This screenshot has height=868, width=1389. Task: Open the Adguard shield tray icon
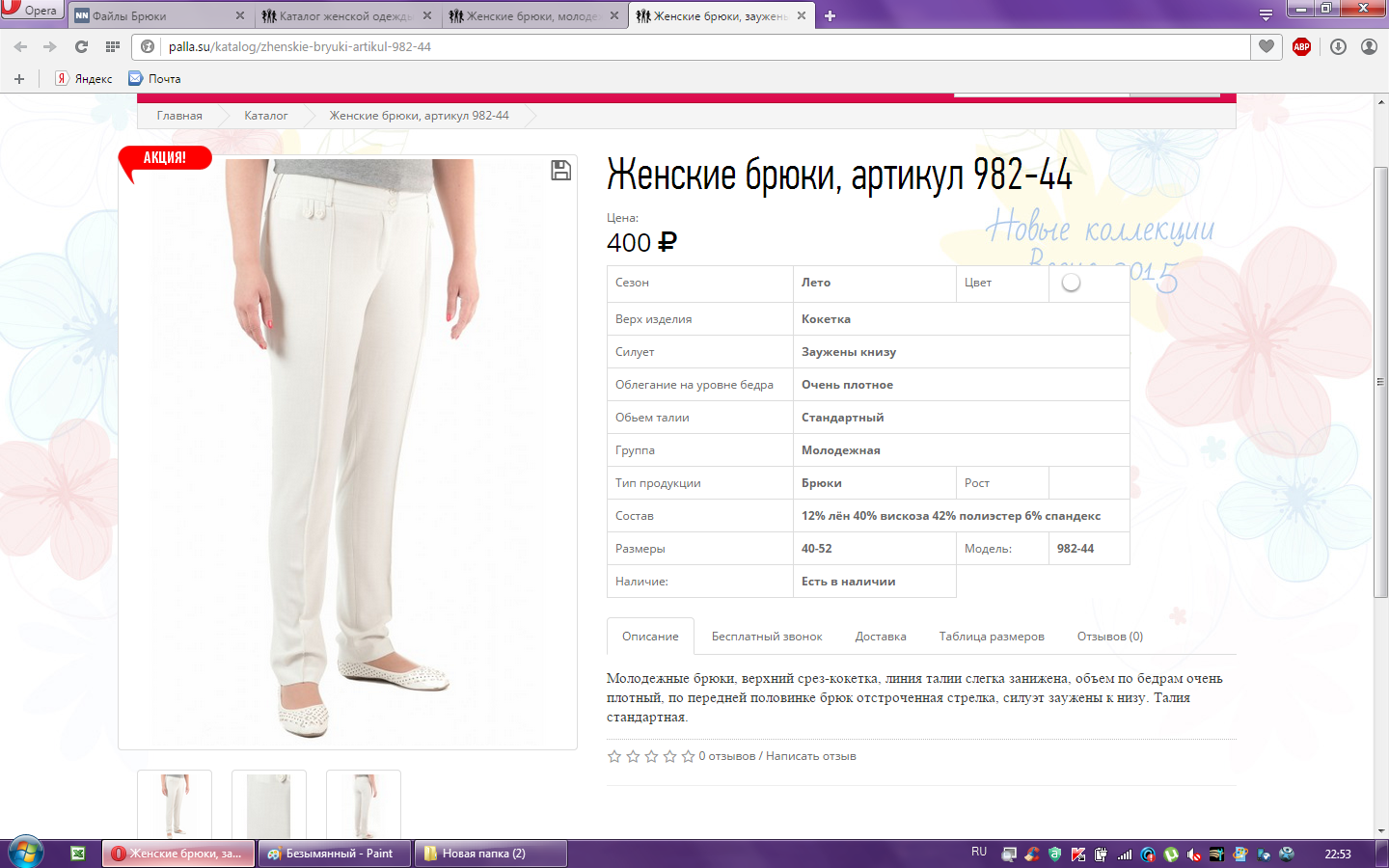1054,854
